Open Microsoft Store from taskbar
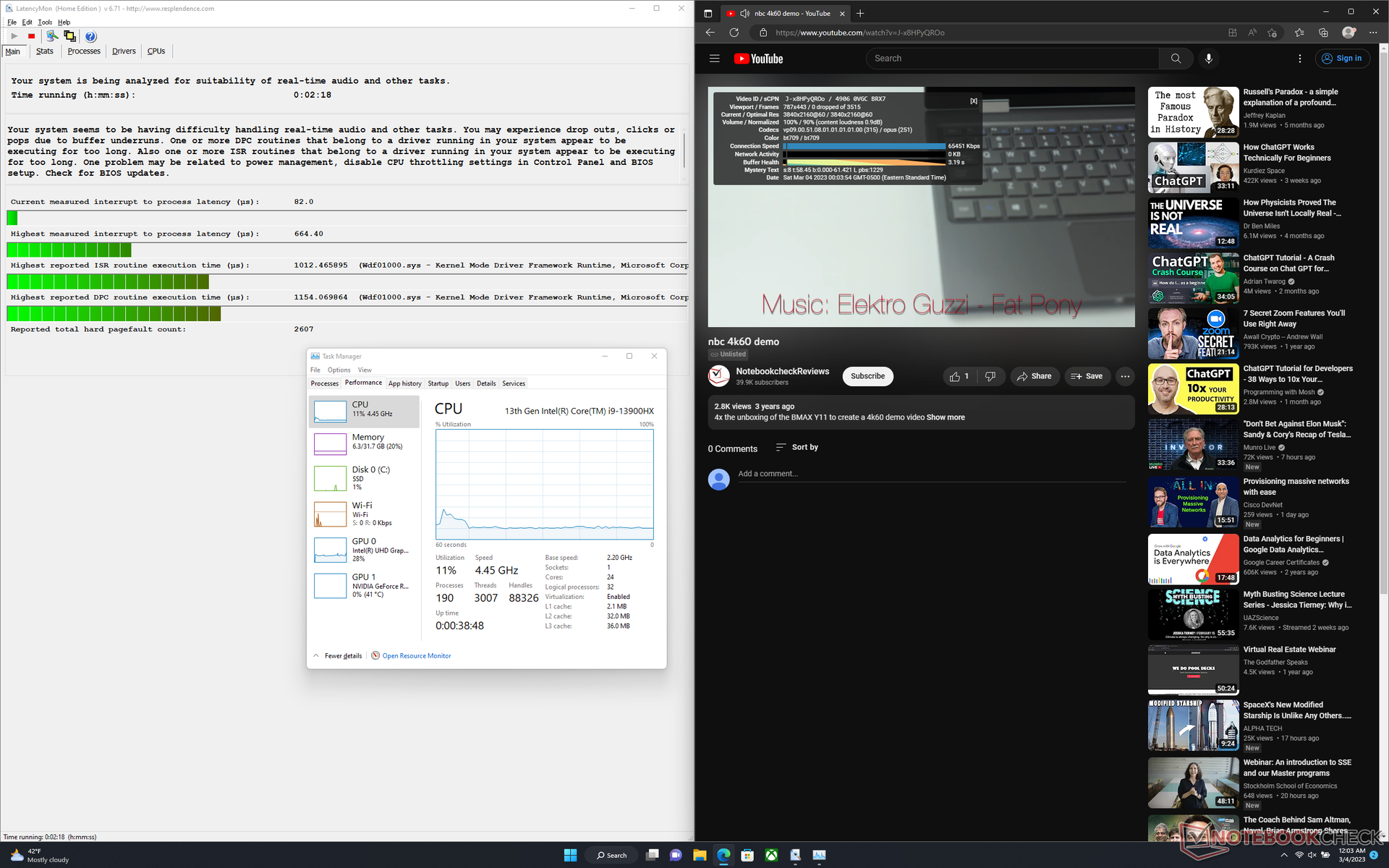The height and width of the screenshot is (868, 1389). (x=747, y=855)
